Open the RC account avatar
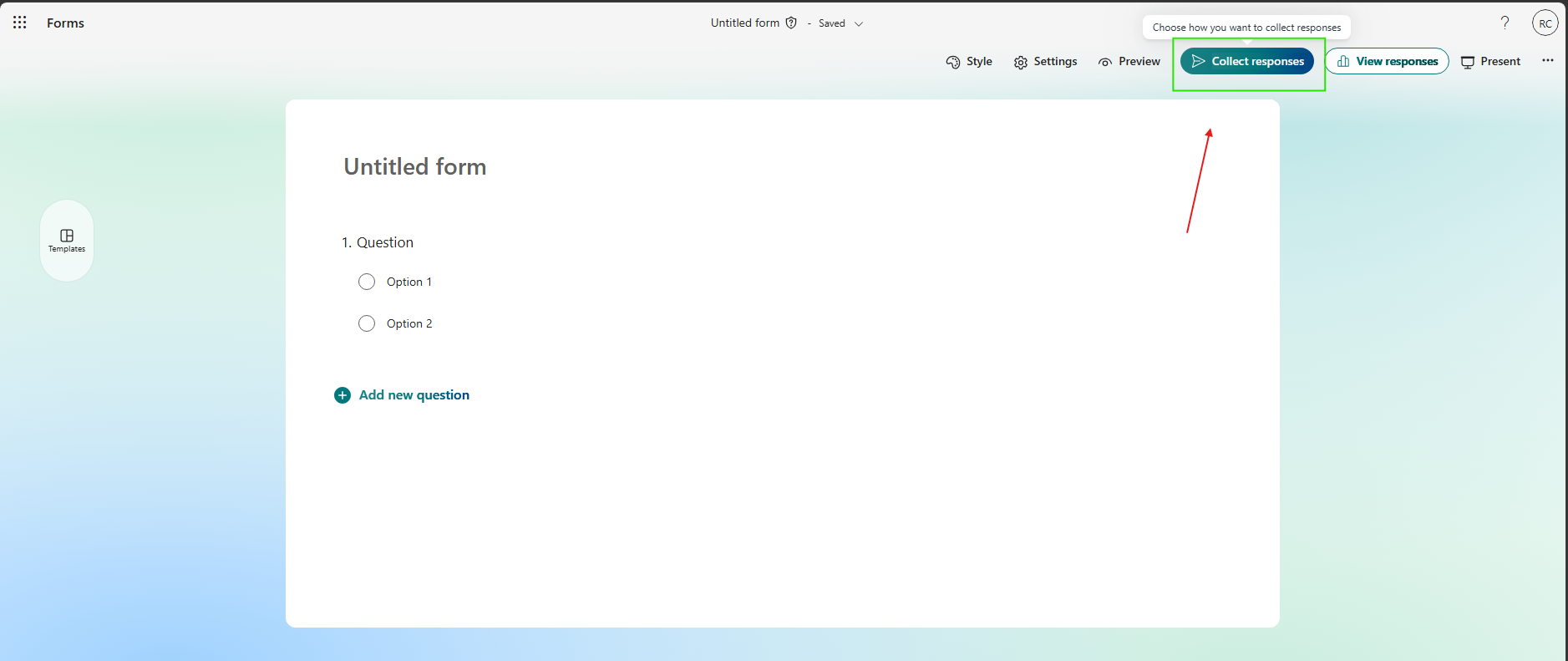Image resolution: width=1568 pixels, height=661 pixels. click(x=1545, y=23)
